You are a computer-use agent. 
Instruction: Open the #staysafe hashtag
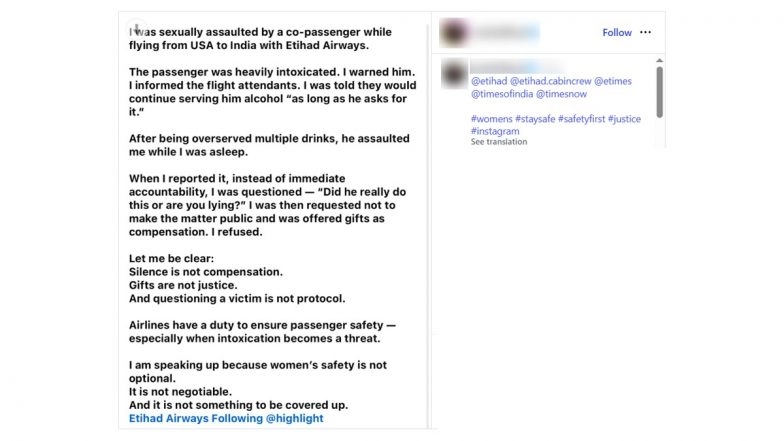pos(539,119)
